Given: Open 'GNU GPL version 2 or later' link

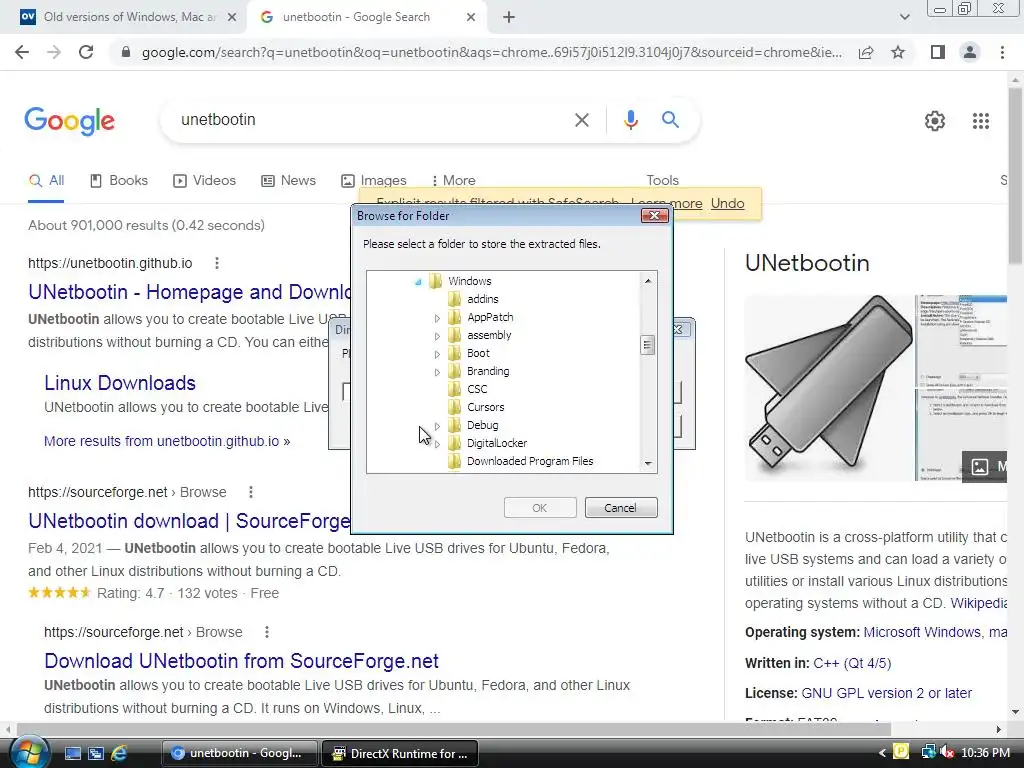Looking at the screenshot, I should (x=886, y=693).
